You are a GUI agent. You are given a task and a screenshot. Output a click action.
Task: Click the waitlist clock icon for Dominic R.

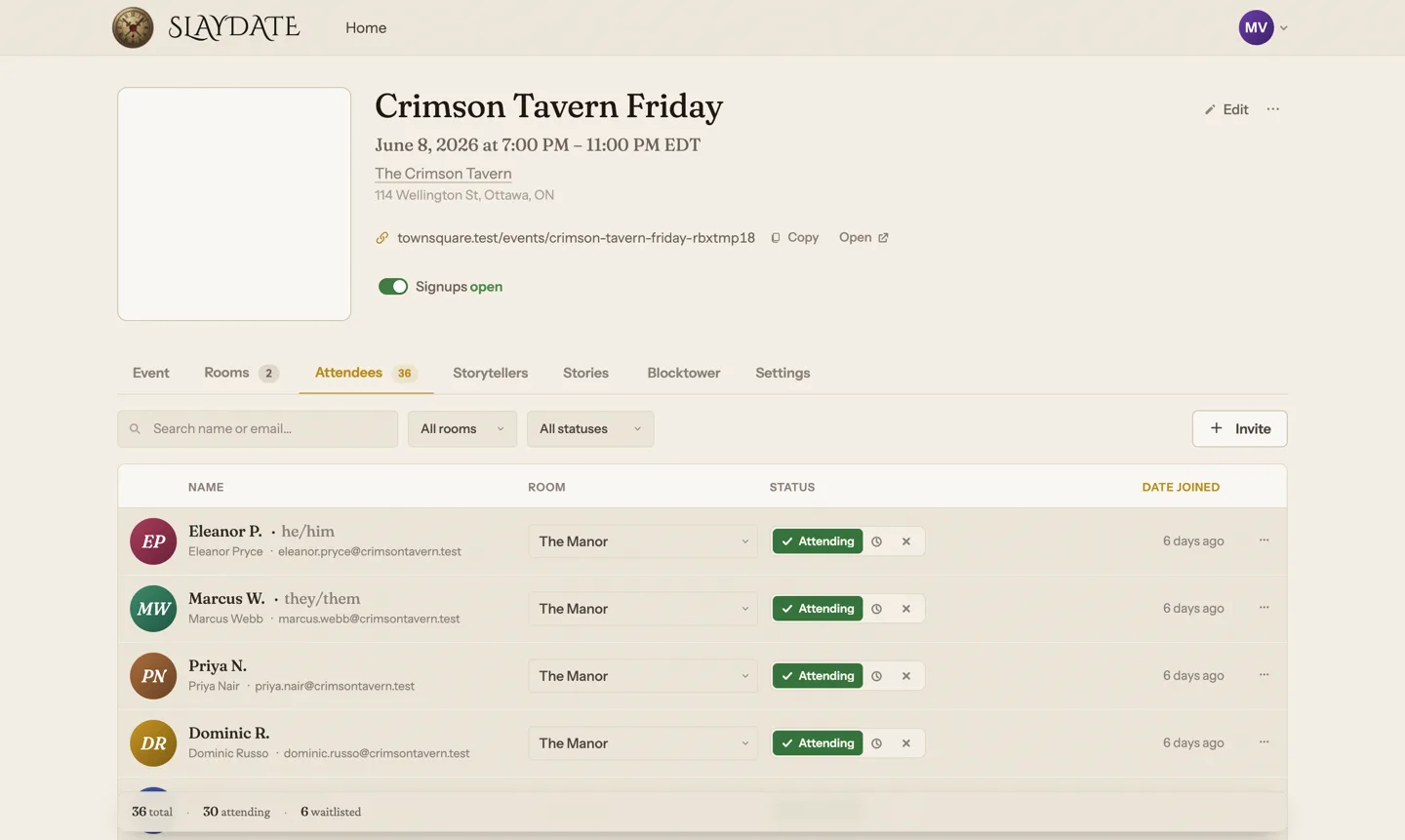click(x=877, y=743)
